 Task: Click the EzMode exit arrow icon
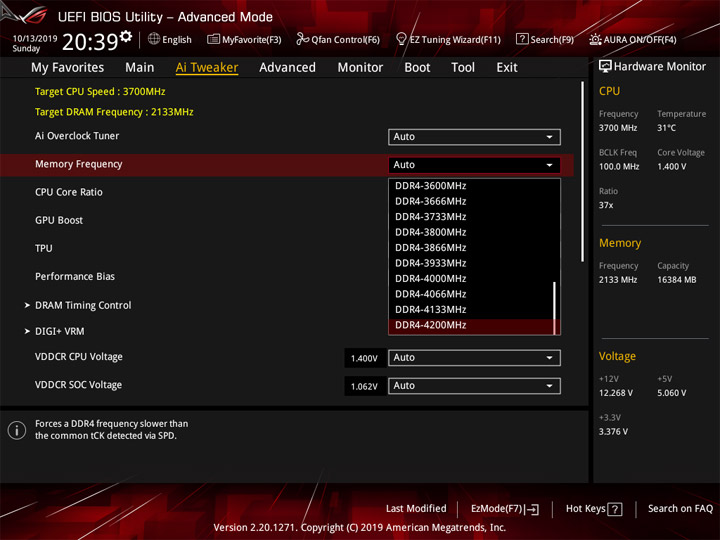532,509
